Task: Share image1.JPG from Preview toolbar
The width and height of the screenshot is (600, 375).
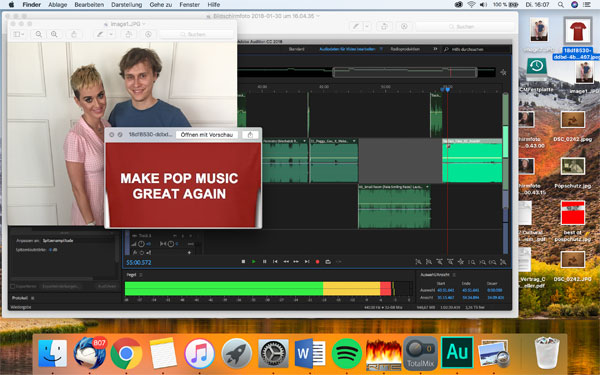Action: pyautogui.click(x=74, y=34)
